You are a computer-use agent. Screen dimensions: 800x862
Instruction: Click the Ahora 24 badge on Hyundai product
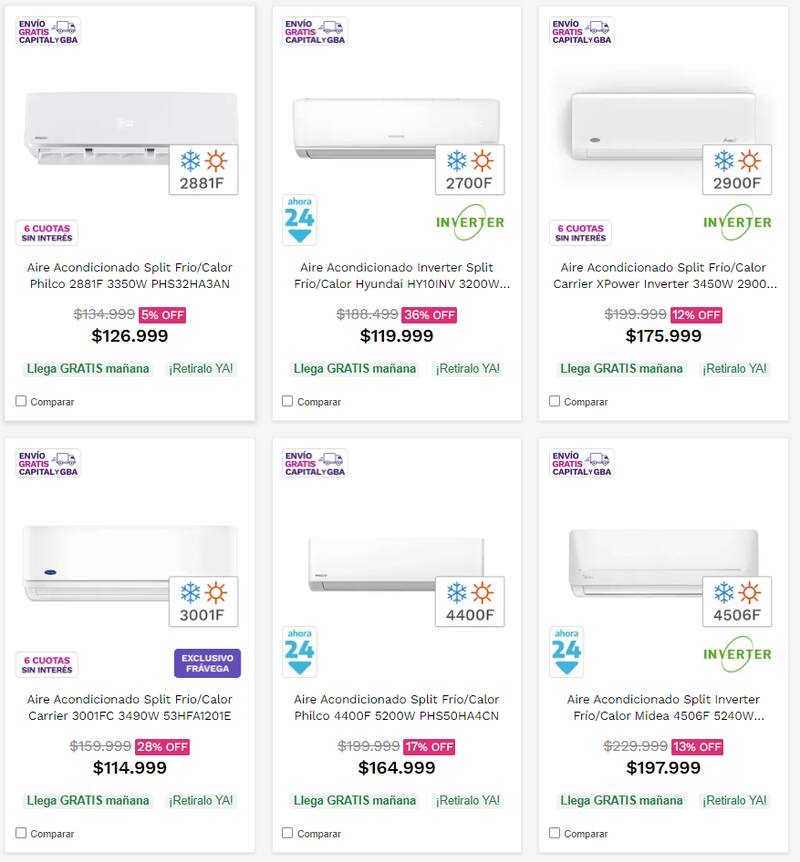point(299,220)
